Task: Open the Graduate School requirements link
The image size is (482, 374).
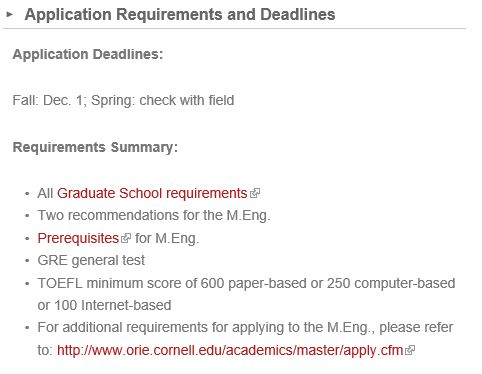Action: click(x=152, y=193)
